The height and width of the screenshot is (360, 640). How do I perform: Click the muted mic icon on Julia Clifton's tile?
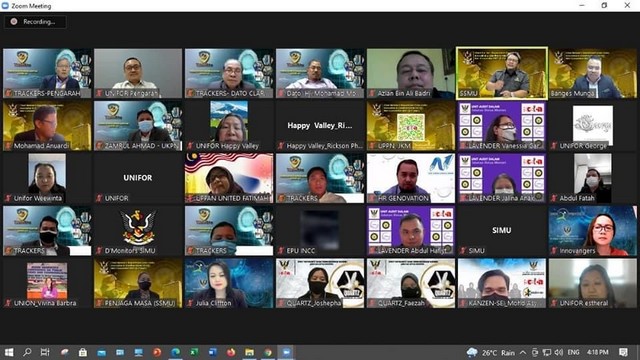click(189, 303)
